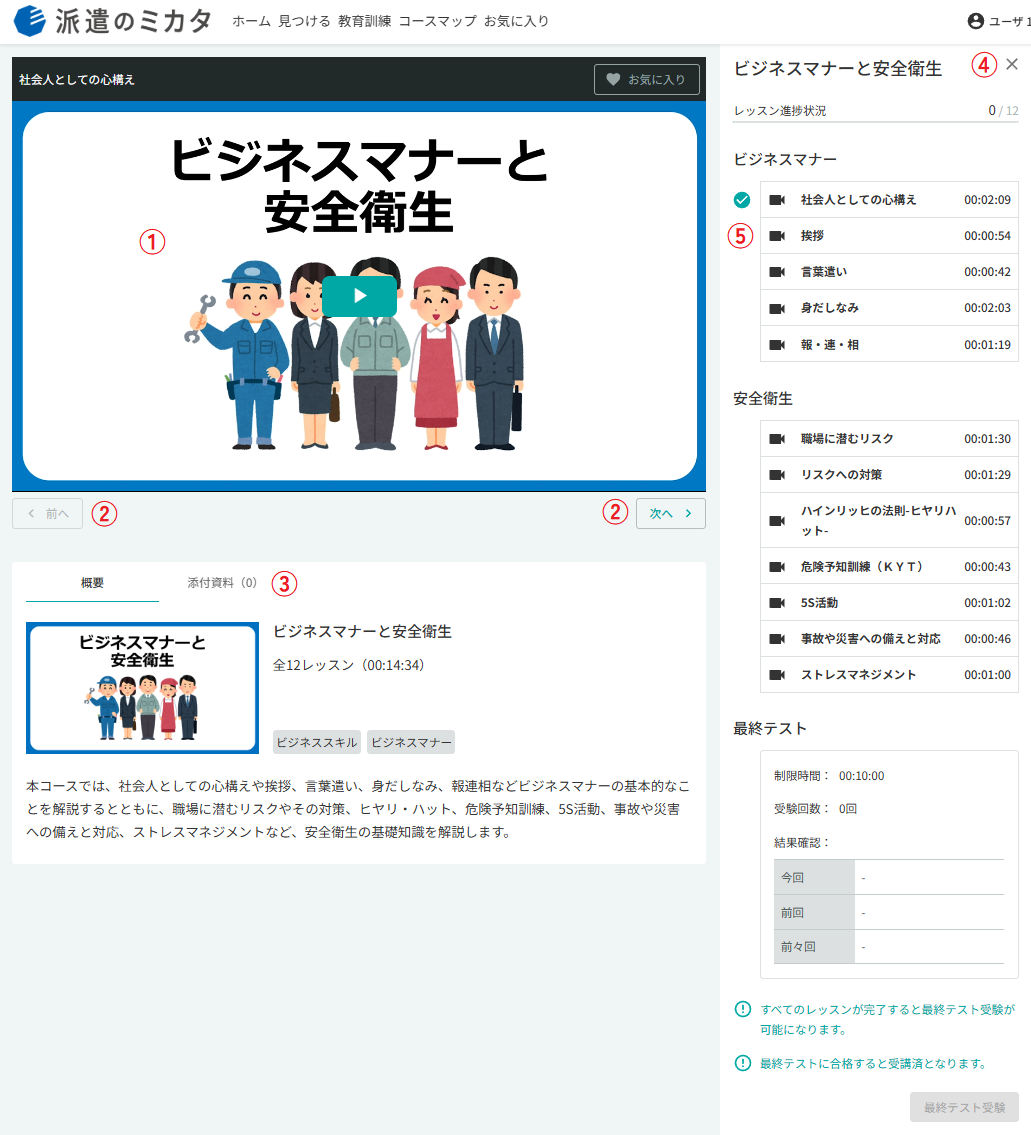The width and height of the screenshot is (1031, 1135).
Task: Click video camera icon for 挨拶 lesson
Action: point(777,236)
